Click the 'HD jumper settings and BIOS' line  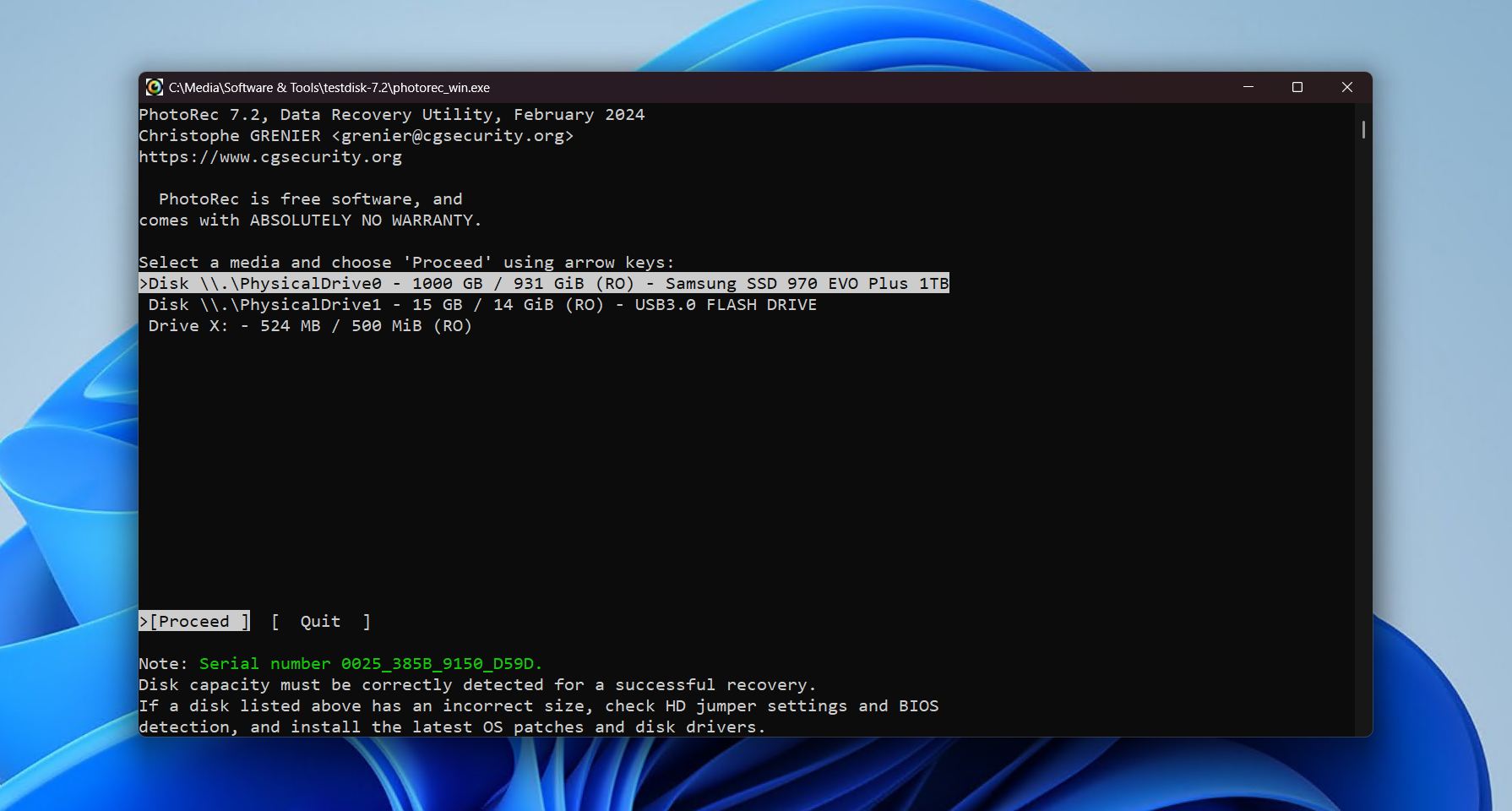click(x=538, y=706)
